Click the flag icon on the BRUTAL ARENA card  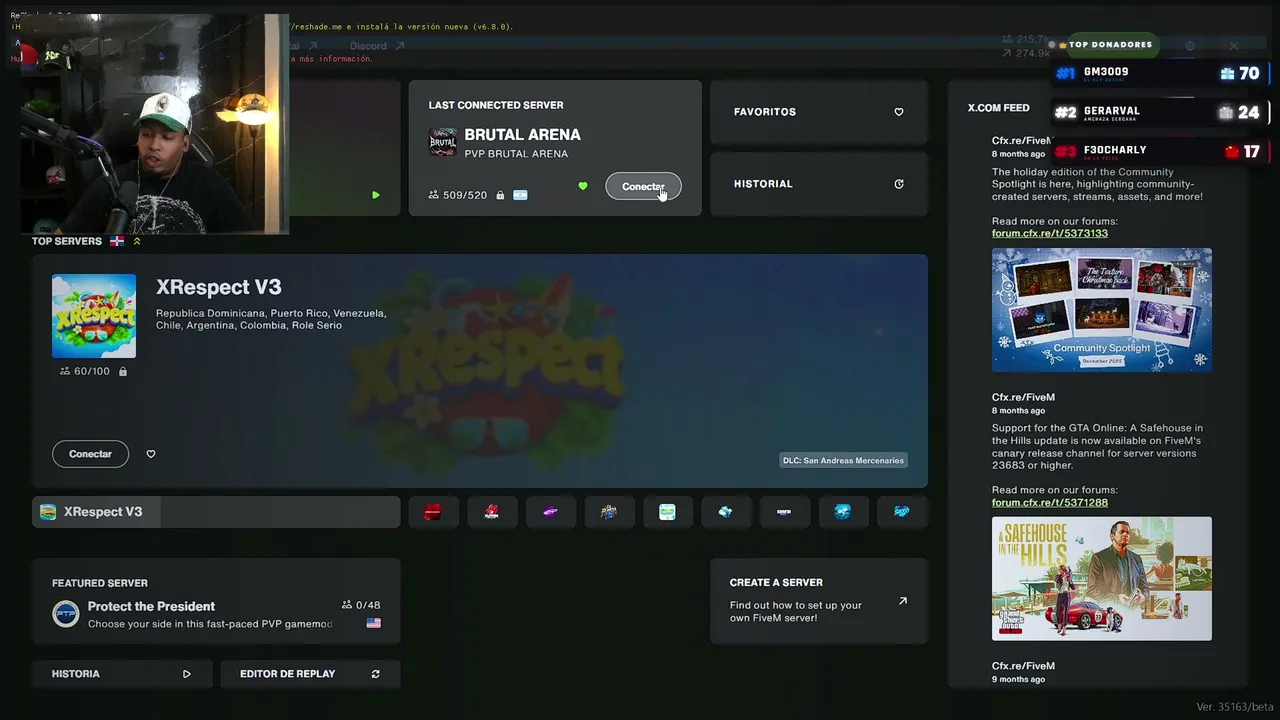coord(520,195)
